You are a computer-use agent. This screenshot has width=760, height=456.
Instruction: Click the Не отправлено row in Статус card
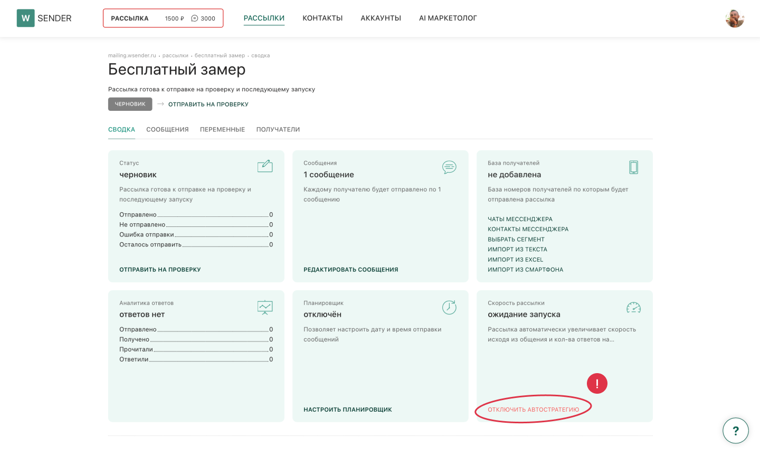(x=196, y=225)
